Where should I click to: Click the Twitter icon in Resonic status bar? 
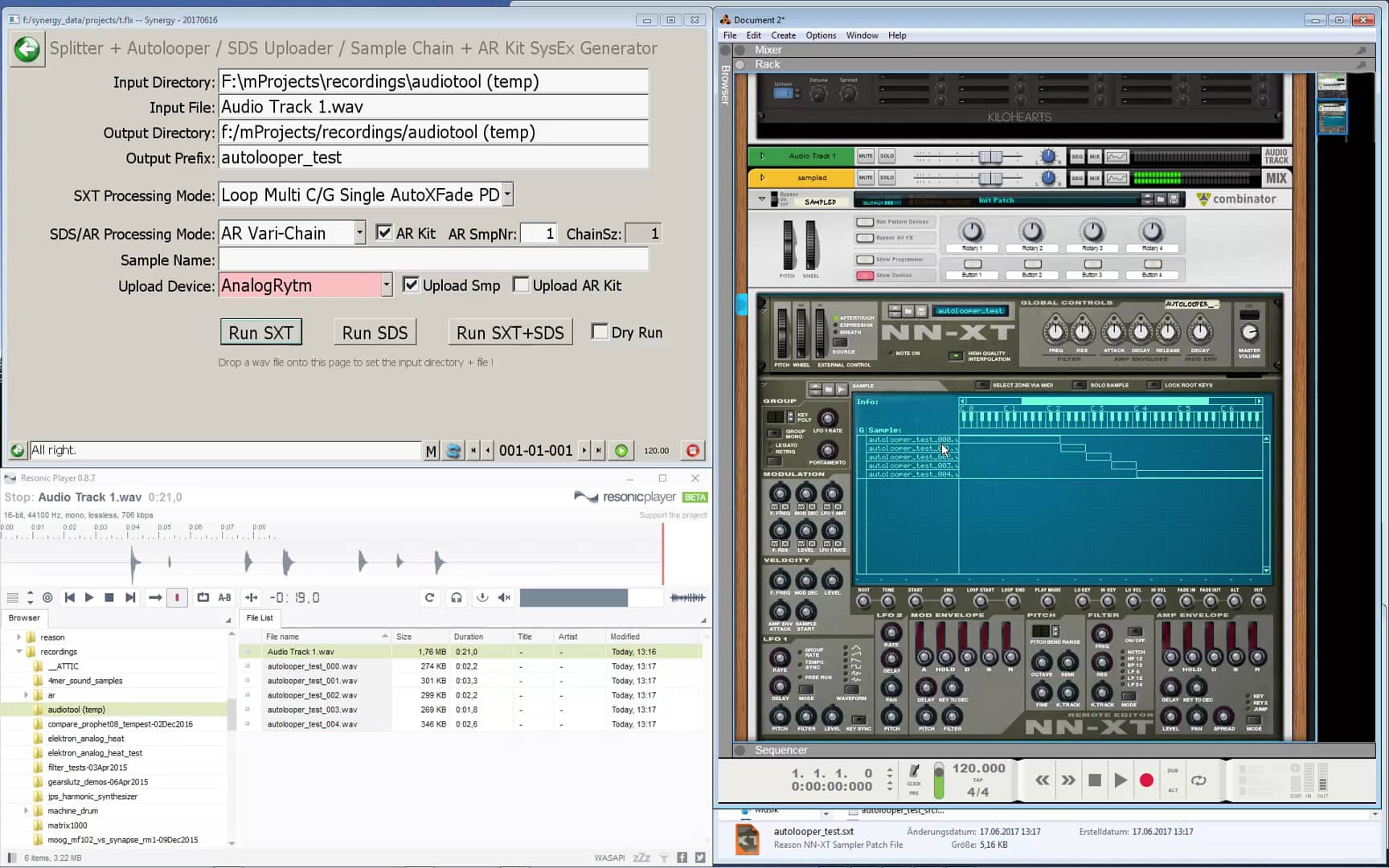[x=700, y=858]
